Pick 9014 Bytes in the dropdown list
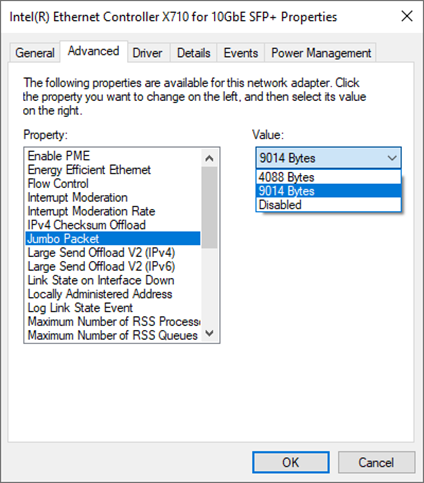The image size is (424, 483). pyautogui.click(x=329, y=191)
